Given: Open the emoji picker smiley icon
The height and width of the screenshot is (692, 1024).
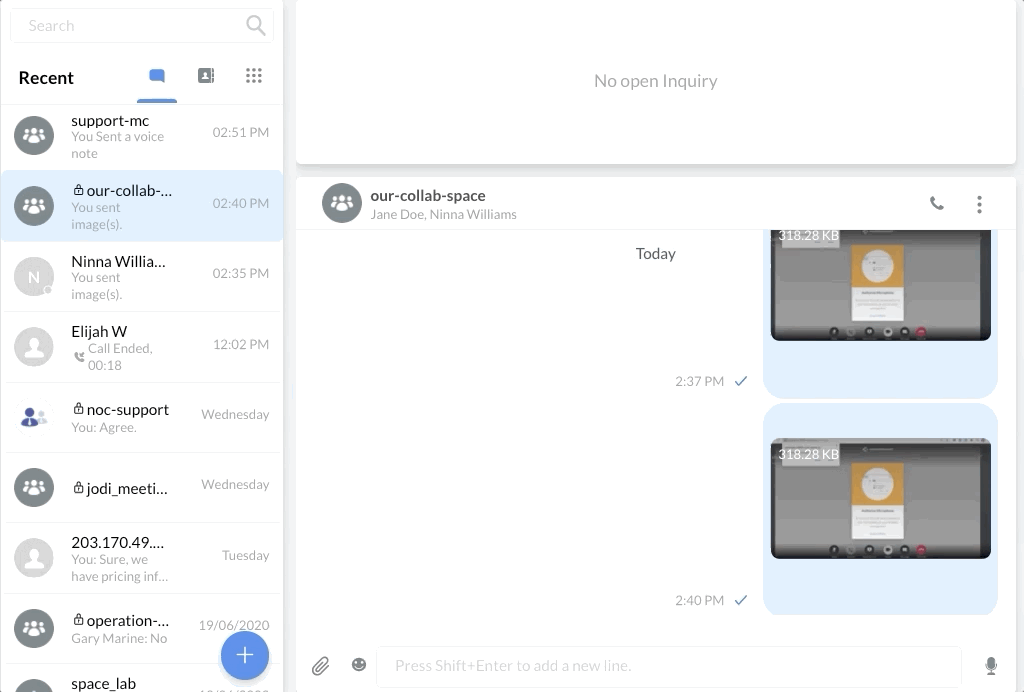Looking at the screenshot, I should coord(359,665).
